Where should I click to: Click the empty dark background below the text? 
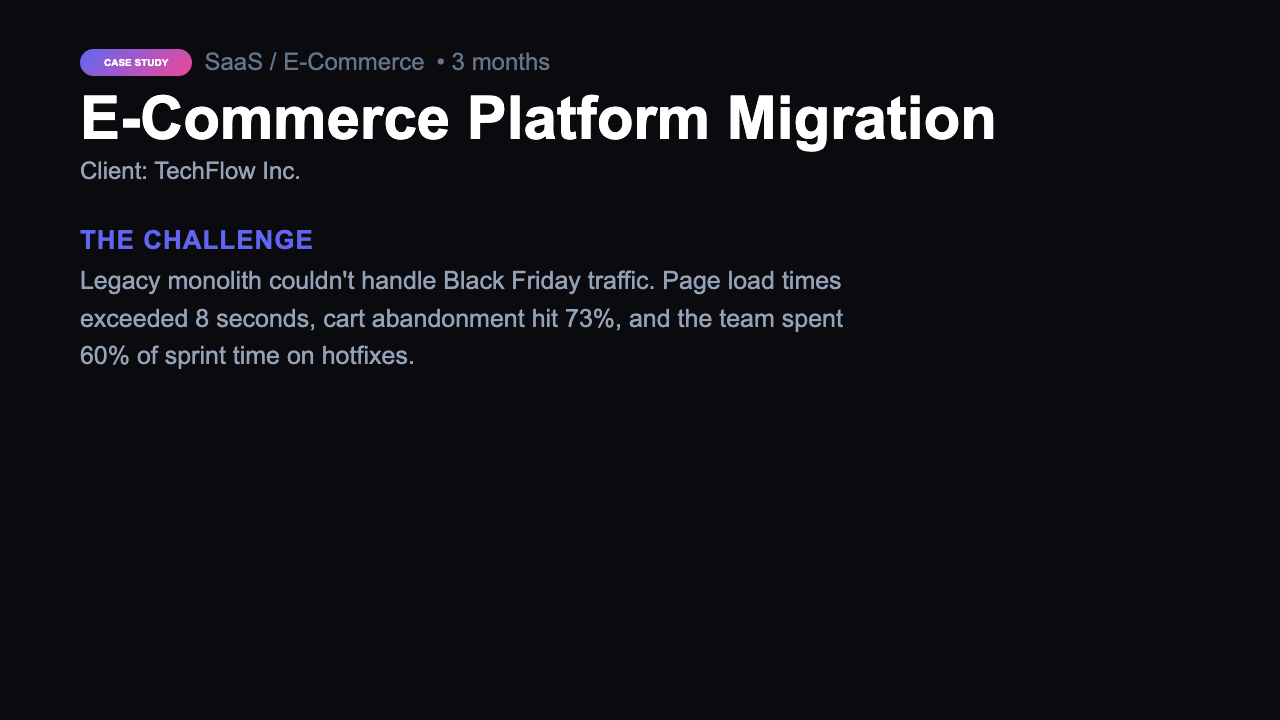coord(640,550)
